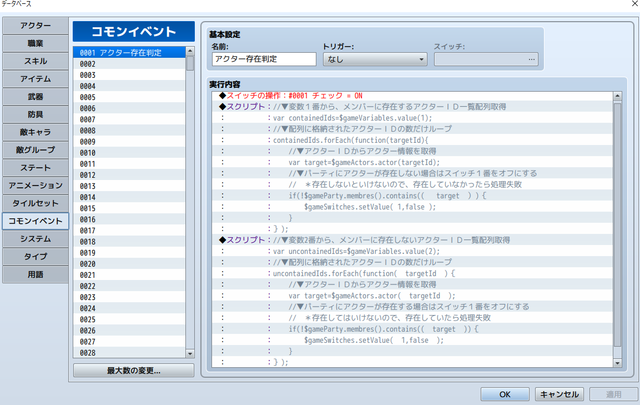Click the 実行内容 scrollbar up arrow
The width and height of the screenshot is (640, 405).
click(617, 96)
